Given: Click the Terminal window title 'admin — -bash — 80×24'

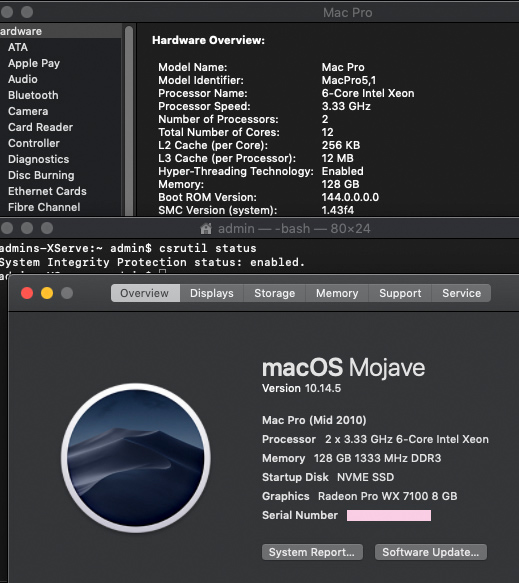Looking at the screenshot, I should pyautogui.click(x=294, y=228).
